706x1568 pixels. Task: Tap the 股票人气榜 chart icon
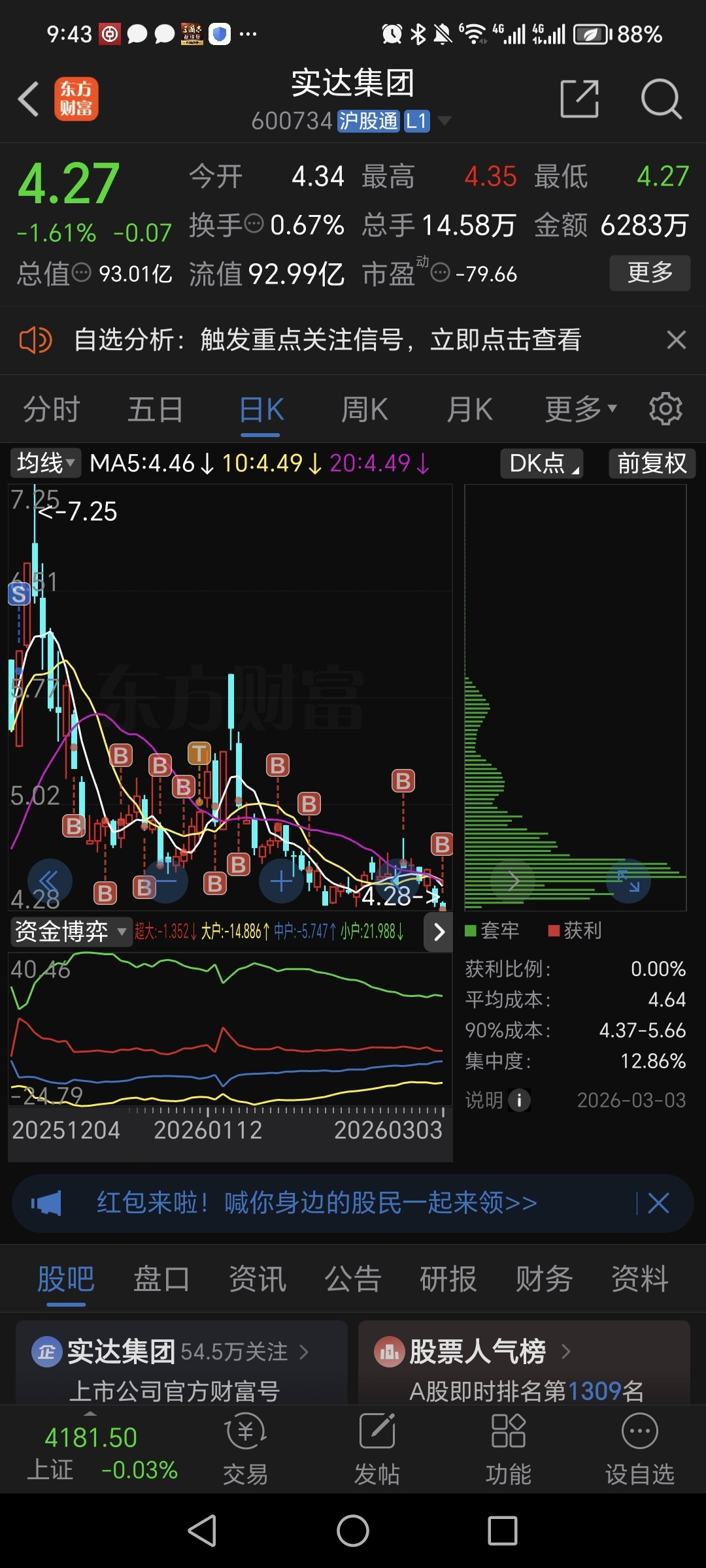pyautogui.click(x=389, y=1352)
